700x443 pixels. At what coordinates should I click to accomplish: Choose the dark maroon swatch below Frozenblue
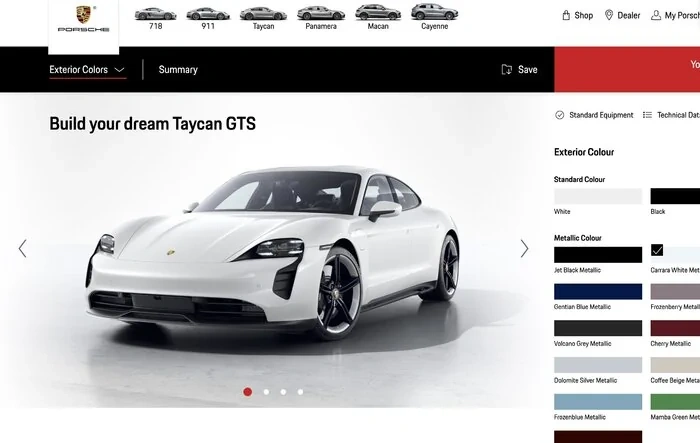[598, 437]
